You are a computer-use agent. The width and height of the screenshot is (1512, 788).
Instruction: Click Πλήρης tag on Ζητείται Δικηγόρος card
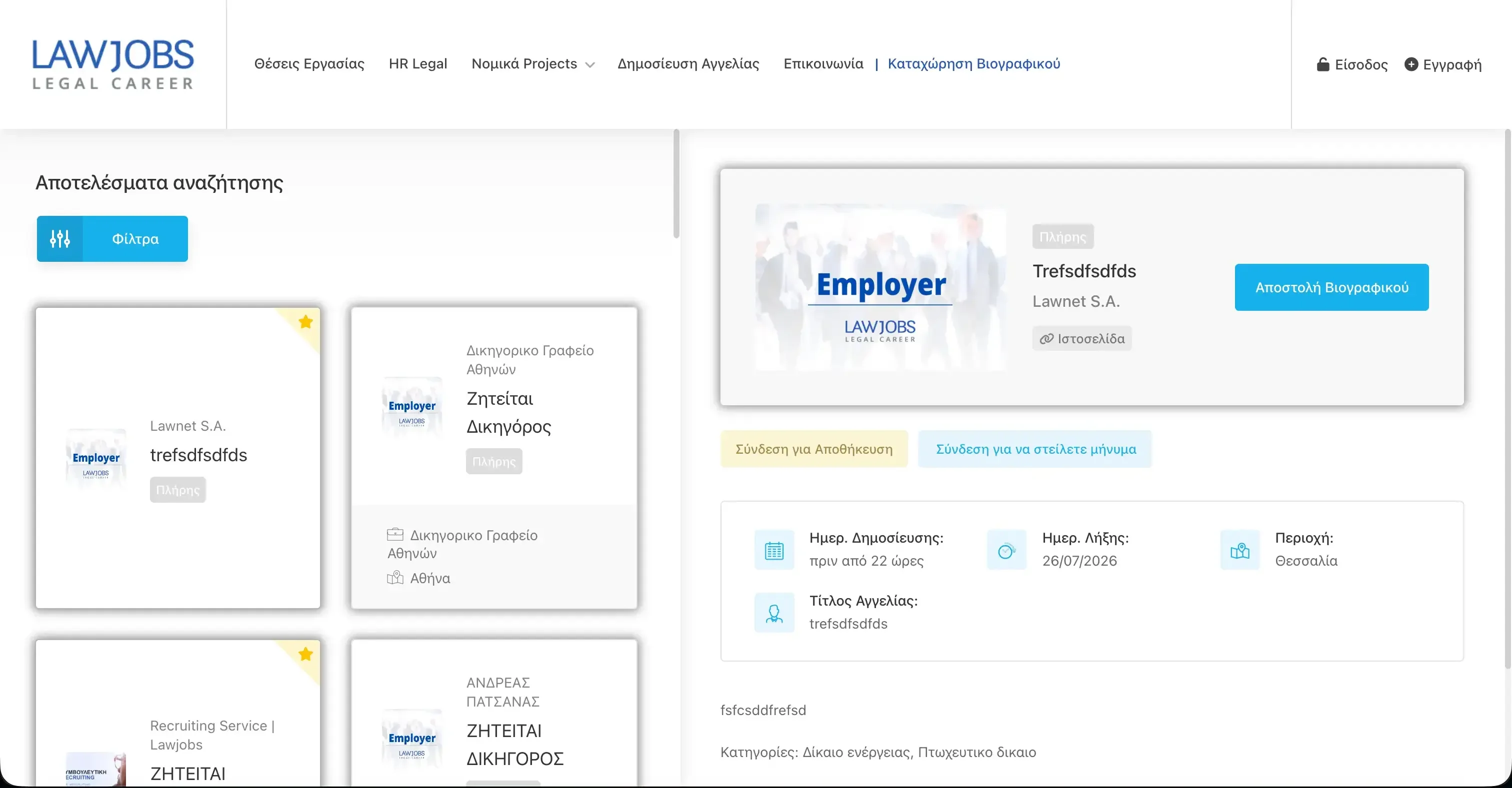[493, 462]
